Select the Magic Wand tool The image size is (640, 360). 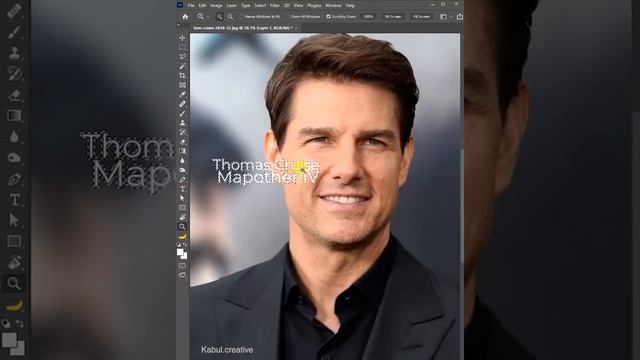click(x=182, y=66)
